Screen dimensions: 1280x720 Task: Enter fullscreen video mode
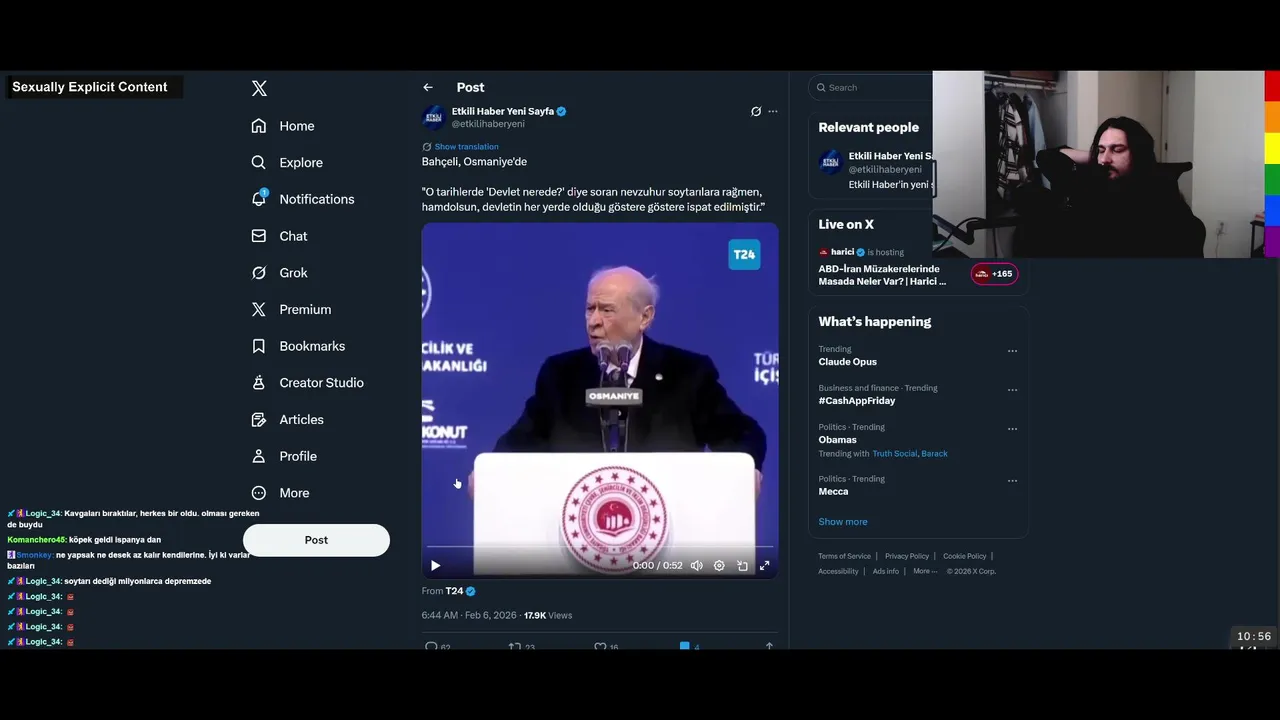765,566
